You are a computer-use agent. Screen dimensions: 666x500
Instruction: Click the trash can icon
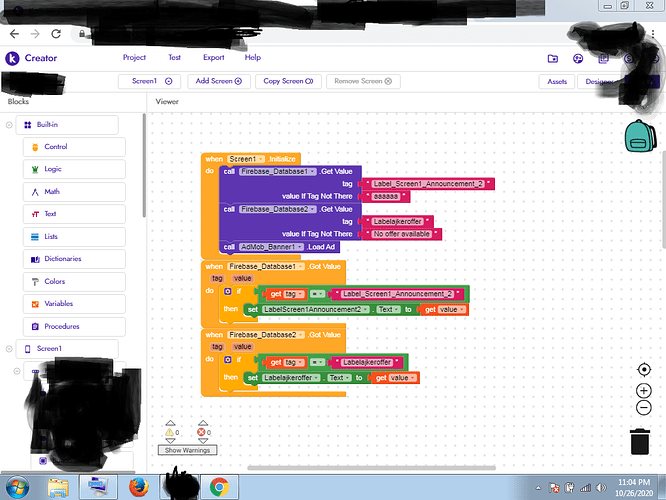pyautogui.click(x=640, y=442)
